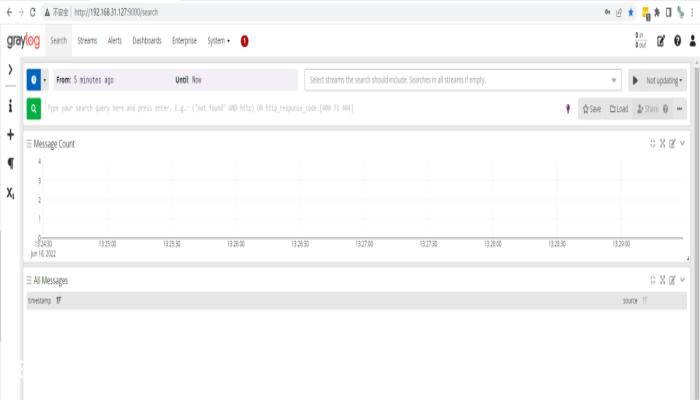
Task: Grab the Message Count widget drag handle
Action: (29, 144)
